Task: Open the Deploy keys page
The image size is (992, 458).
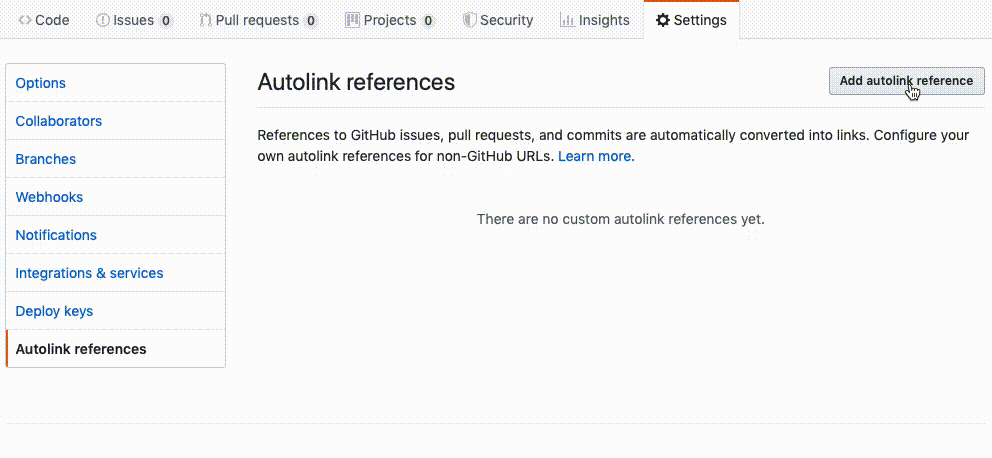Action: point(54,311)
